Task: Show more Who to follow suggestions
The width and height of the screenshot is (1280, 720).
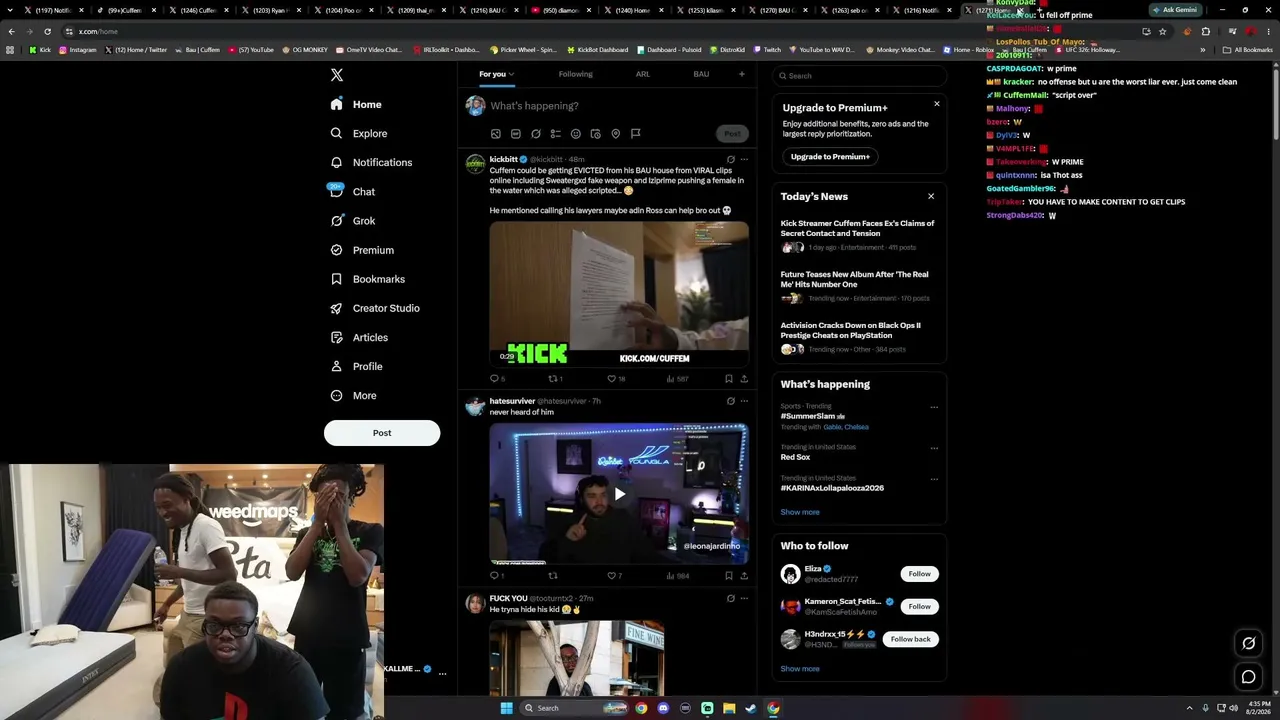Action: click(800, 669)
